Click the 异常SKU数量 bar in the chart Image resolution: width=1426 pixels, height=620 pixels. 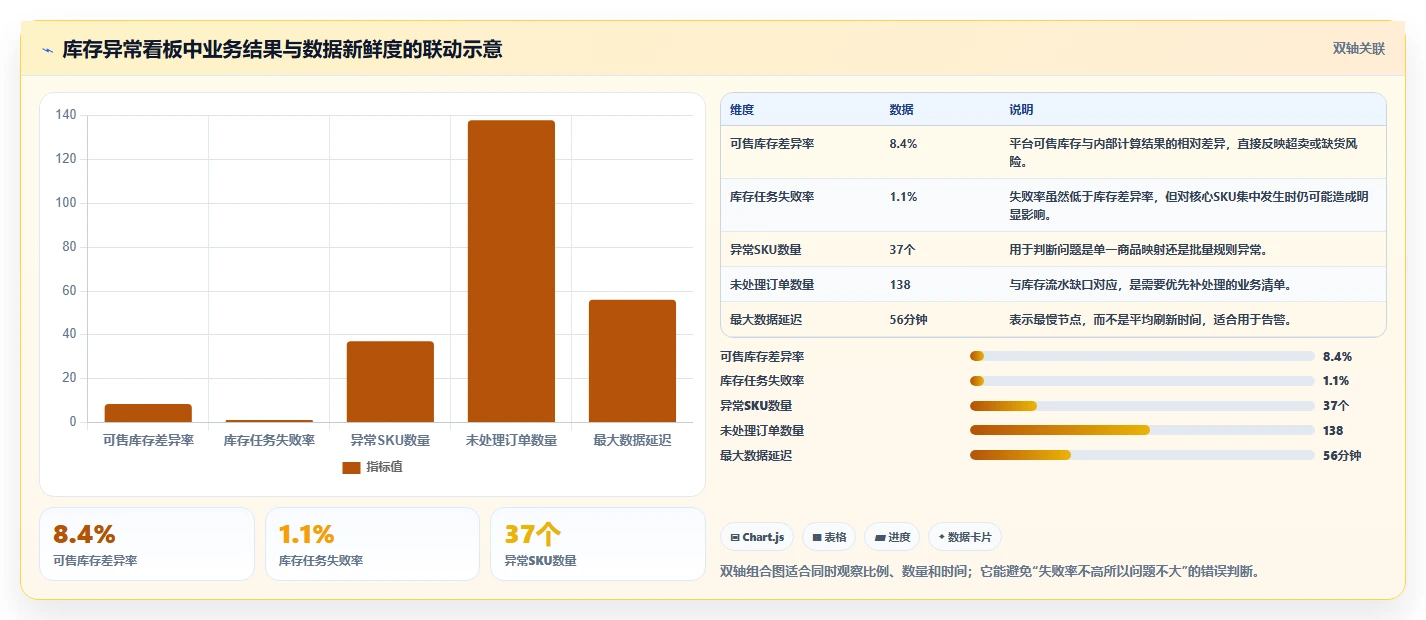390,382
